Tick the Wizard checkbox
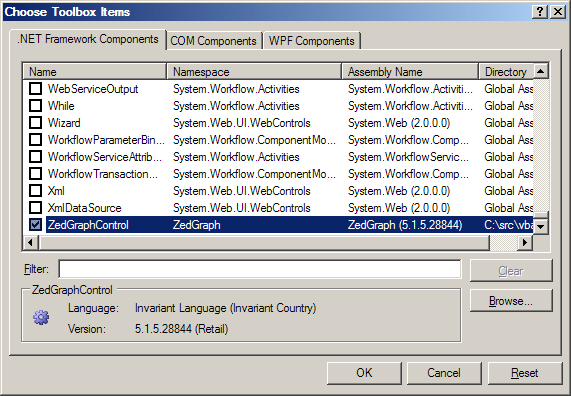571x396 pixels. [x=35, y=123]
